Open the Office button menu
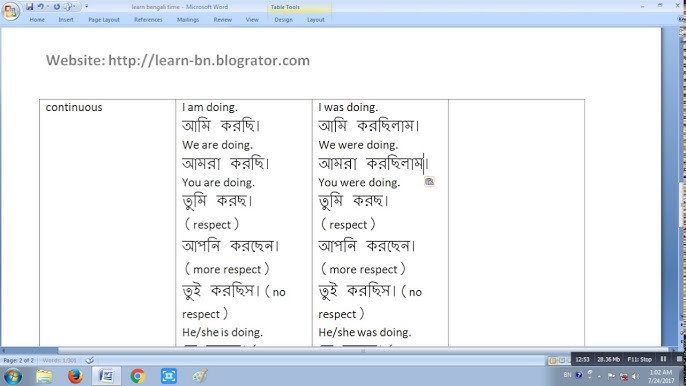Screen dimensions: 686x386 10,11
